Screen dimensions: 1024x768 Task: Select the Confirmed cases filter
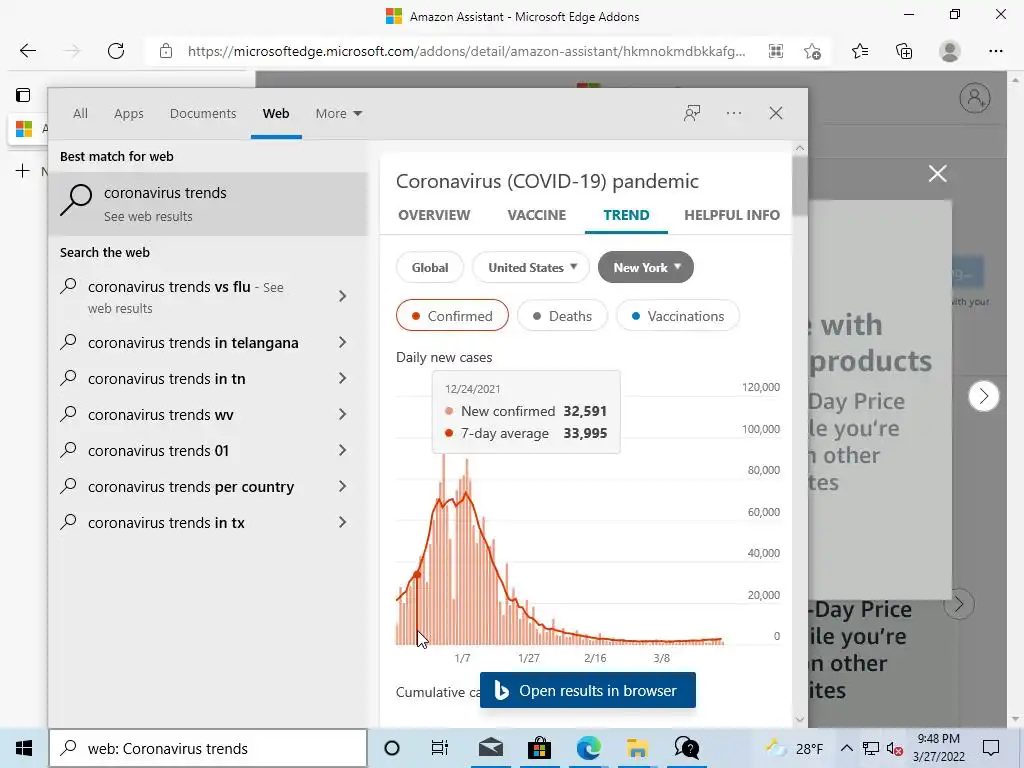tap(452, 316)
